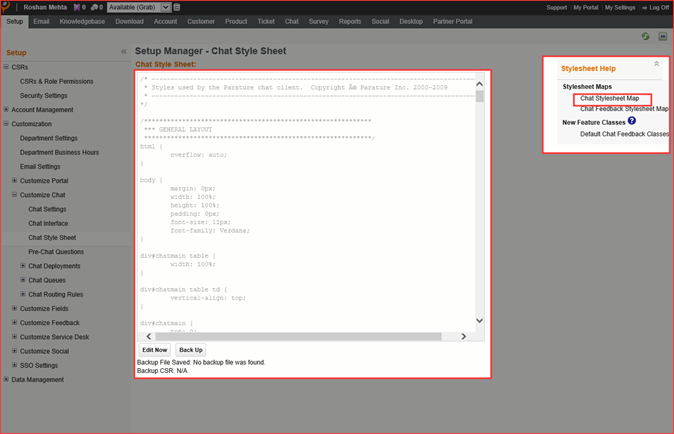Collapse the Customize Chat tree node

(15, 195)
